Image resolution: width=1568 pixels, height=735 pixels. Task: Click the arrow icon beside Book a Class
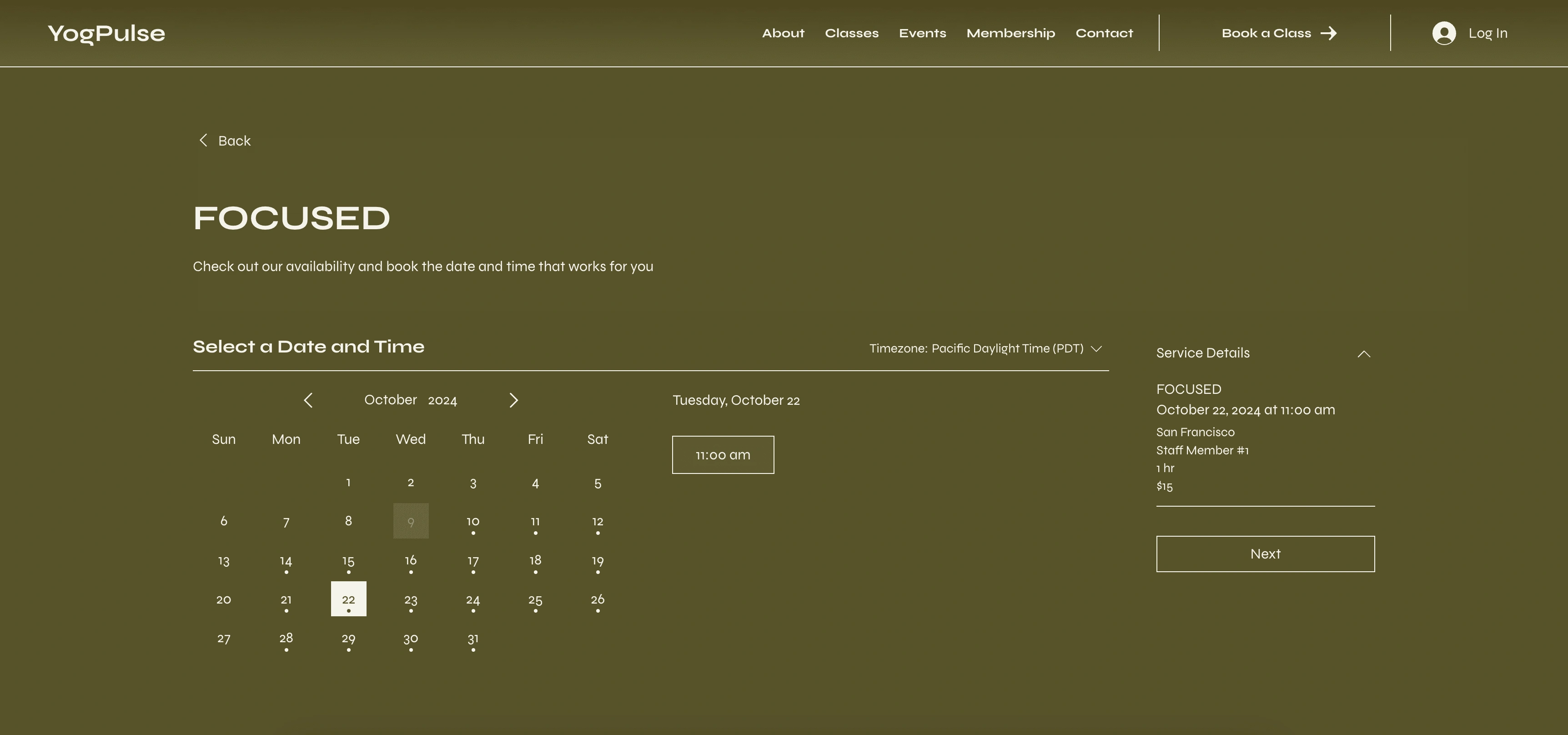click(1329, 33)
